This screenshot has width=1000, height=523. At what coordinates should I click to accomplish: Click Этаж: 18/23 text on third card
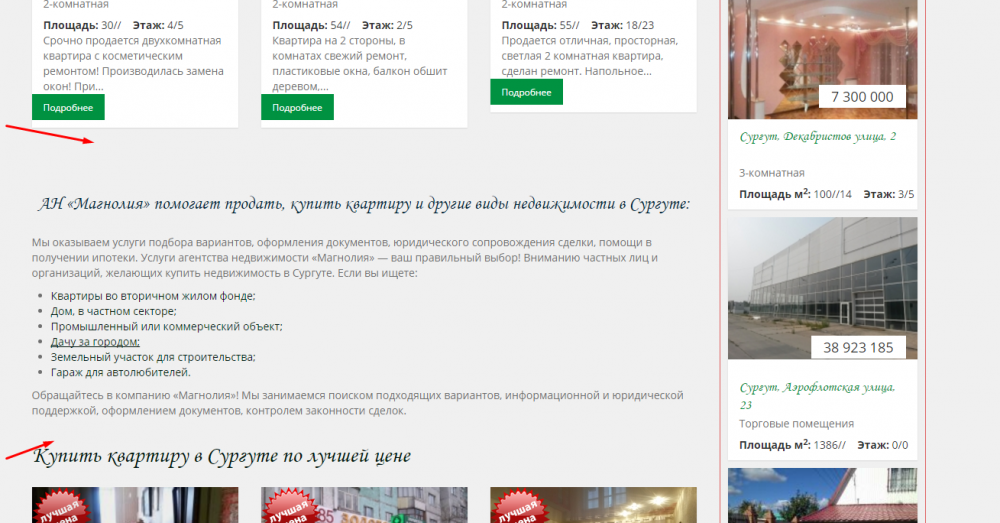[x=622, y=26]
